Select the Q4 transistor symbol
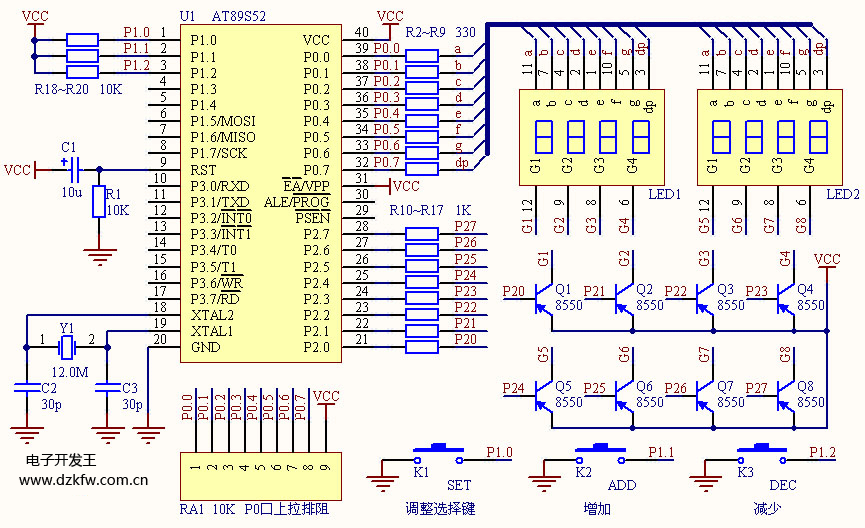The image size is (865, 528). pyautogui.click(x=787, y=297)
